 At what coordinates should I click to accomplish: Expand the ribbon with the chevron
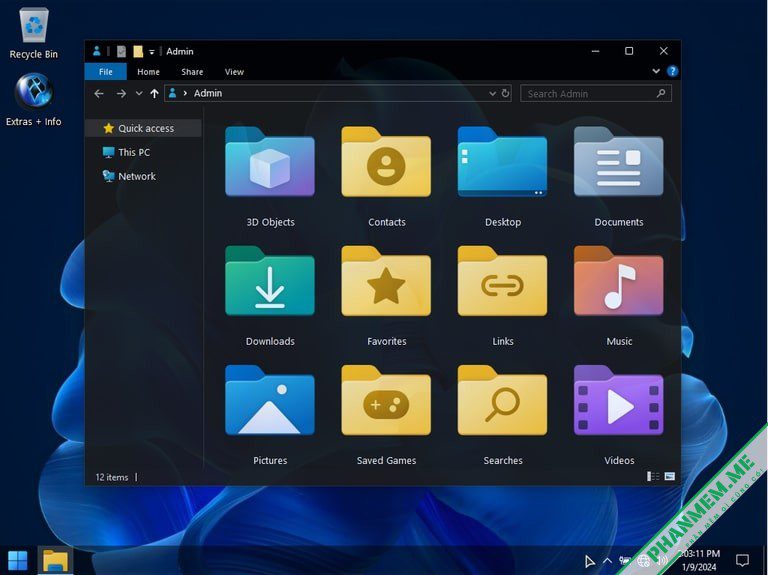656,72
